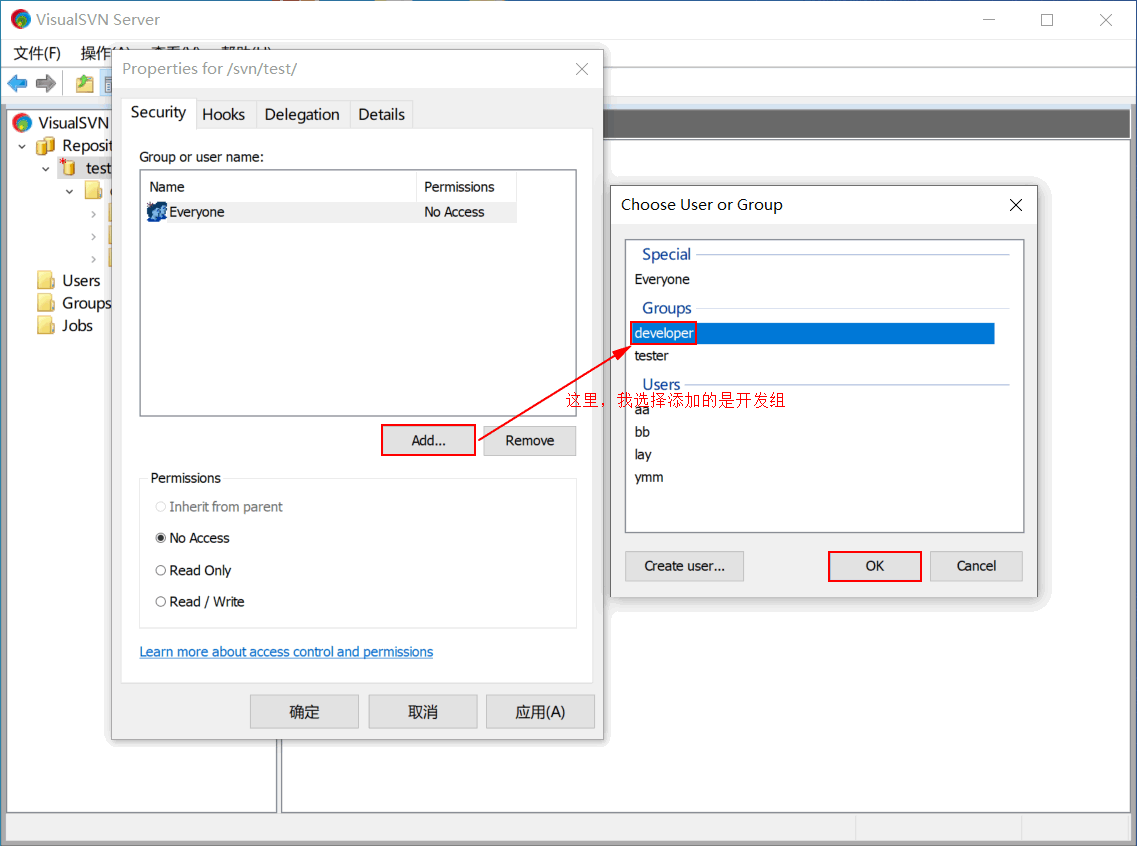Click the test repository icon

(x=68, y=168)
